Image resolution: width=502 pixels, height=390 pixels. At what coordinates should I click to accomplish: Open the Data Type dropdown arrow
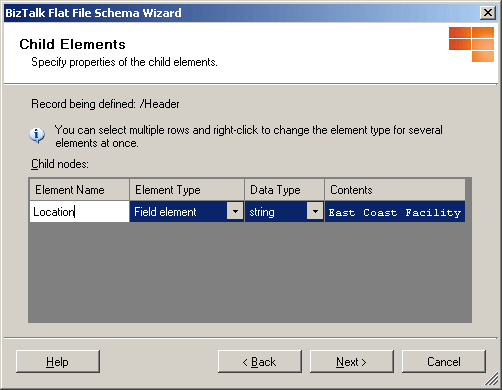click(315, 211)
